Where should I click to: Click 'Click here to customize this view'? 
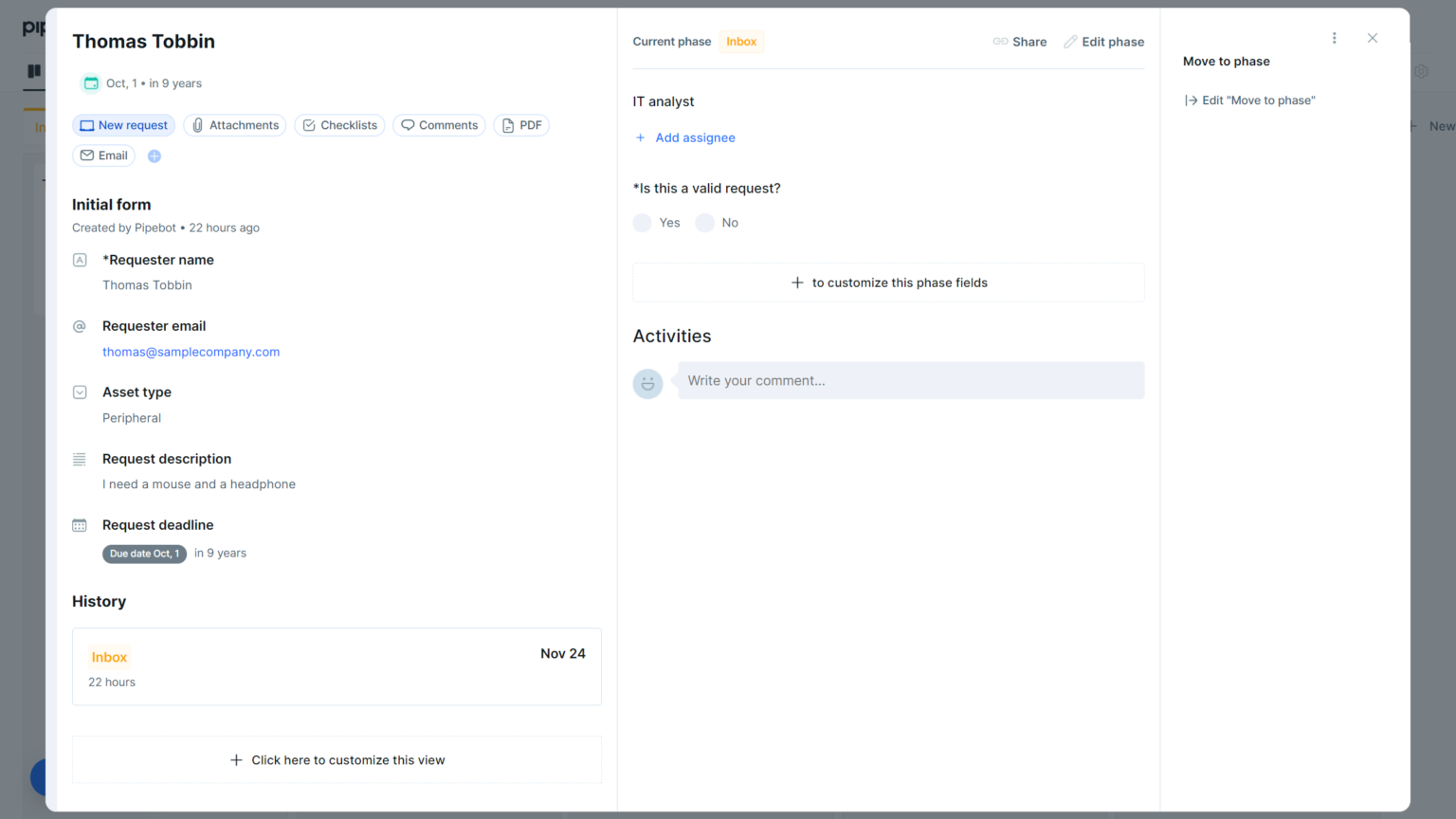coord(337,759)
